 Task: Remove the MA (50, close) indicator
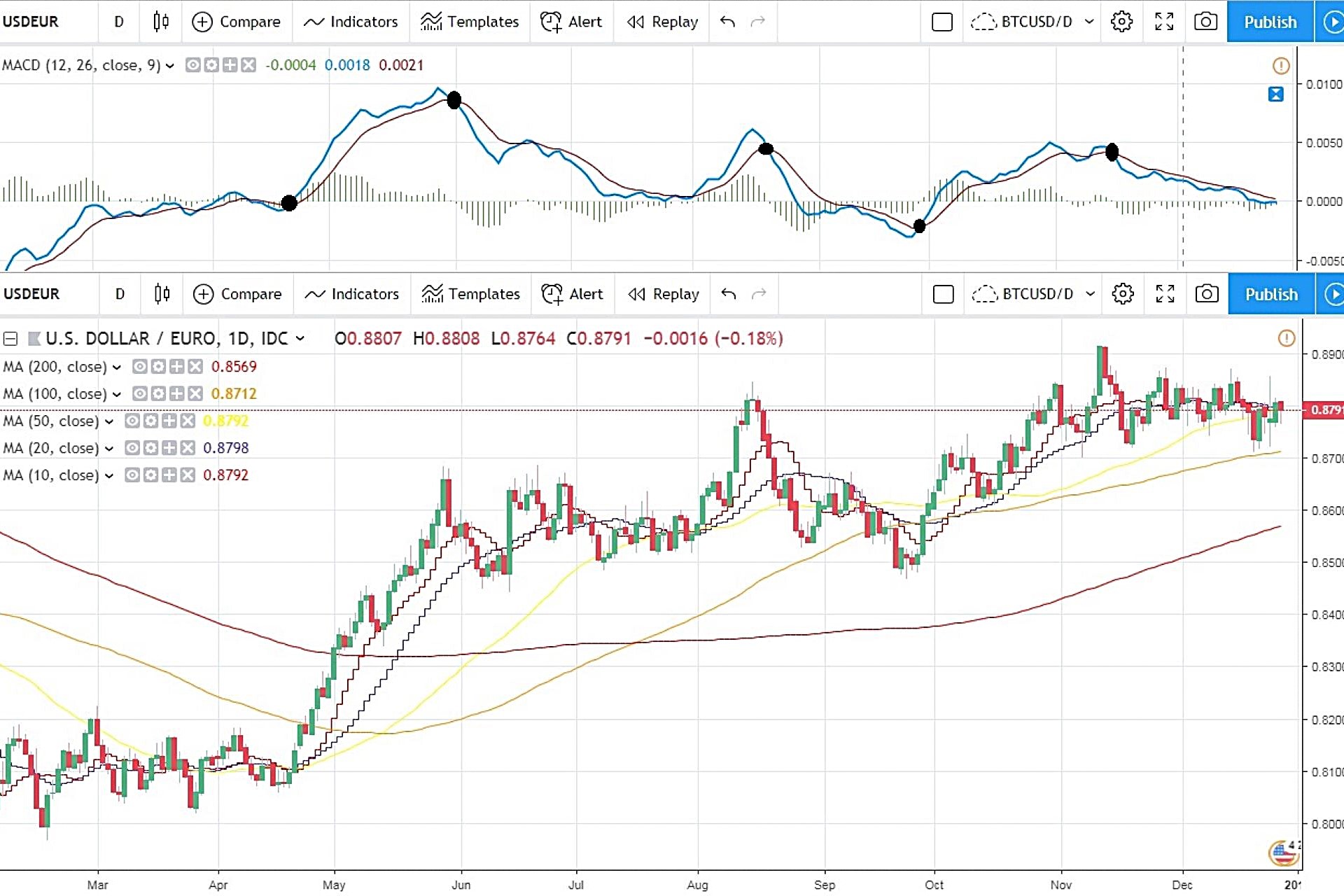point(188,421)
